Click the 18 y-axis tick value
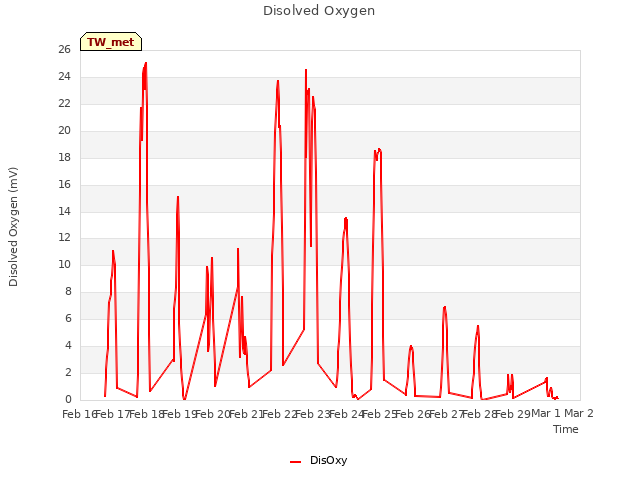The image size is (640, 480). pos(64,157)
